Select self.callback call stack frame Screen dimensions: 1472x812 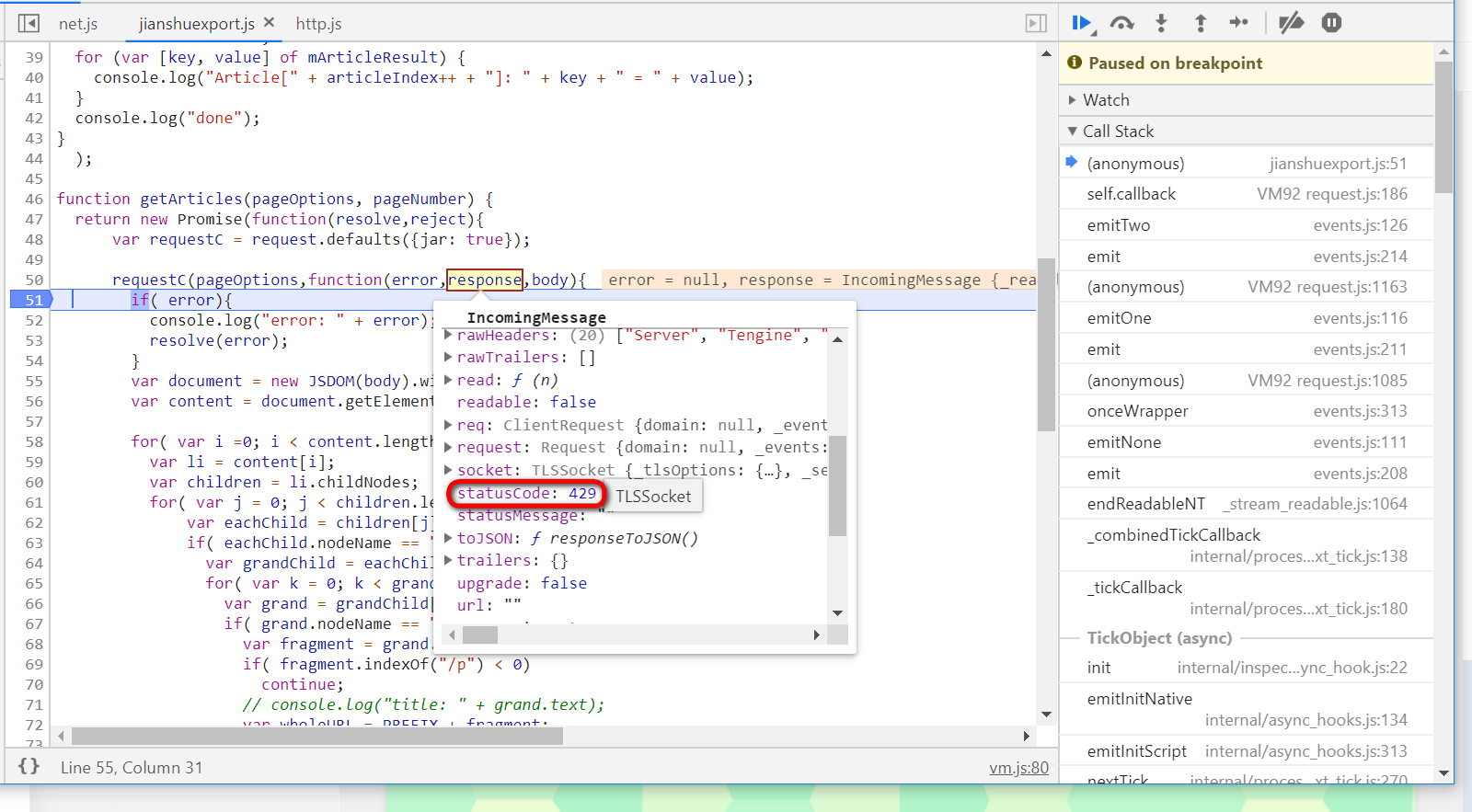pyautogui.click(x=1247, y=194)
